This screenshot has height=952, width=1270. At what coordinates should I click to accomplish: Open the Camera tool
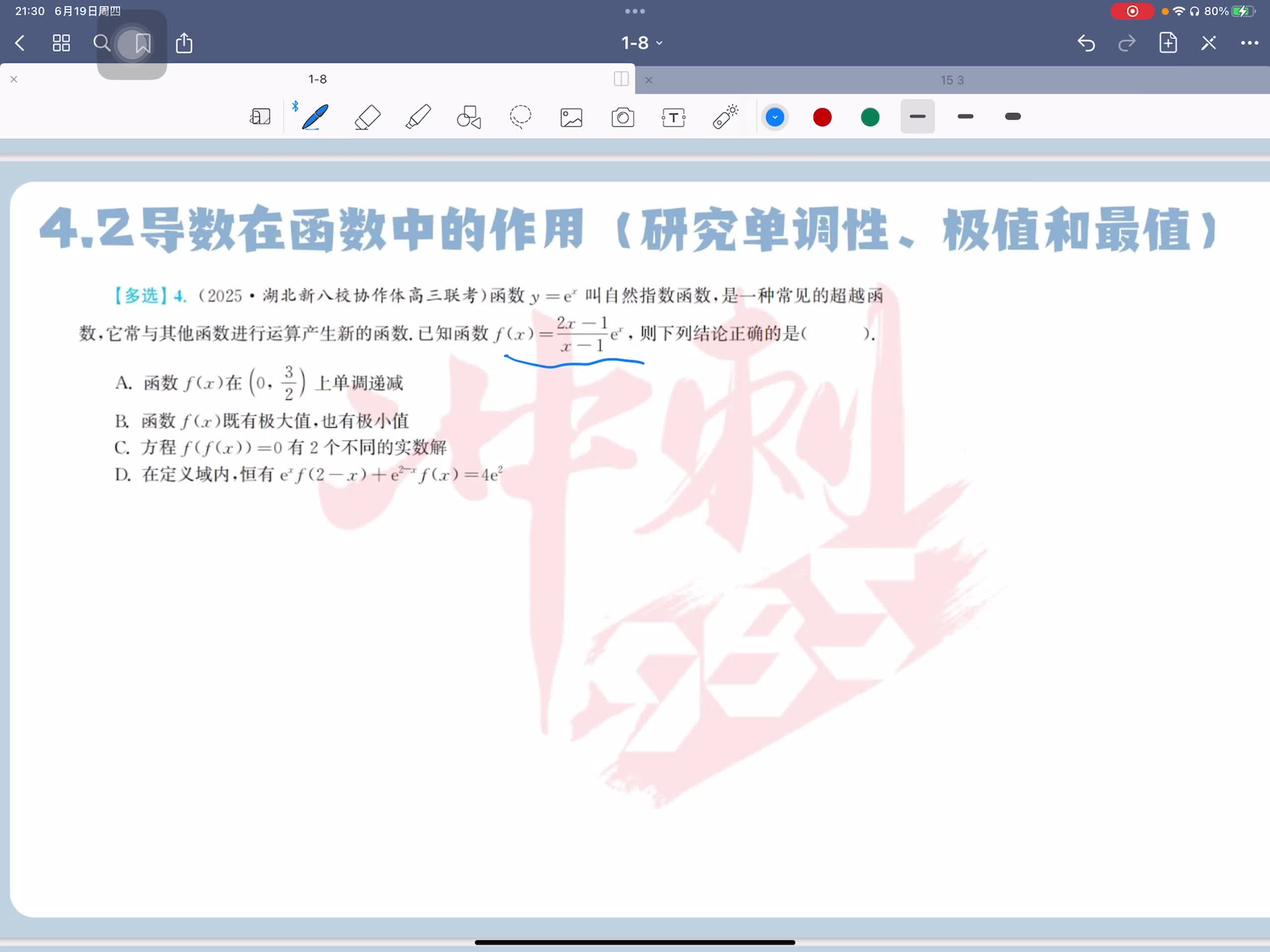tap(623, 118)
